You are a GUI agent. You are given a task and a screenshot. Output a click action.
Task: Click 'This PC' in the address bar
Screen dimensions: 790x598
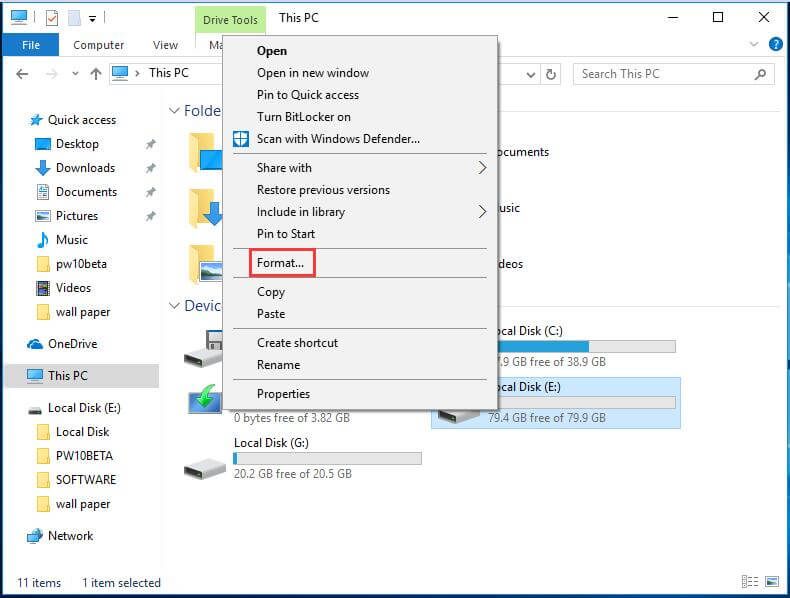[x=169, y=73]
